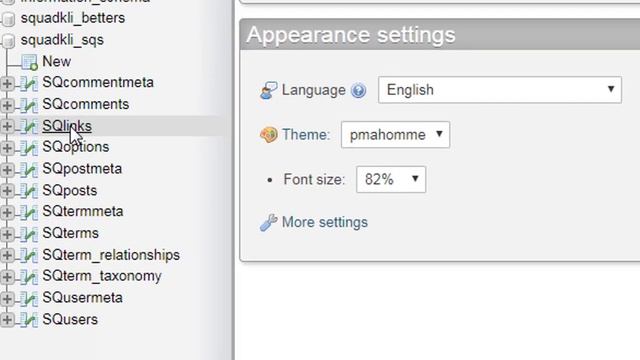Click the SQposts table icon
This screenshot has width=640, height=360.
click(29, 191)
